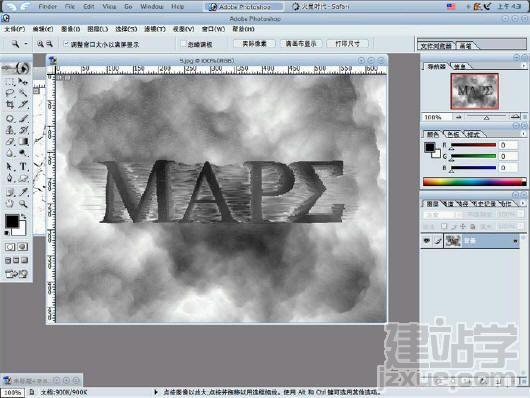Screen dimensions: 530x398
Task: Select the Hand tool
Action: [x=10, y=204]
